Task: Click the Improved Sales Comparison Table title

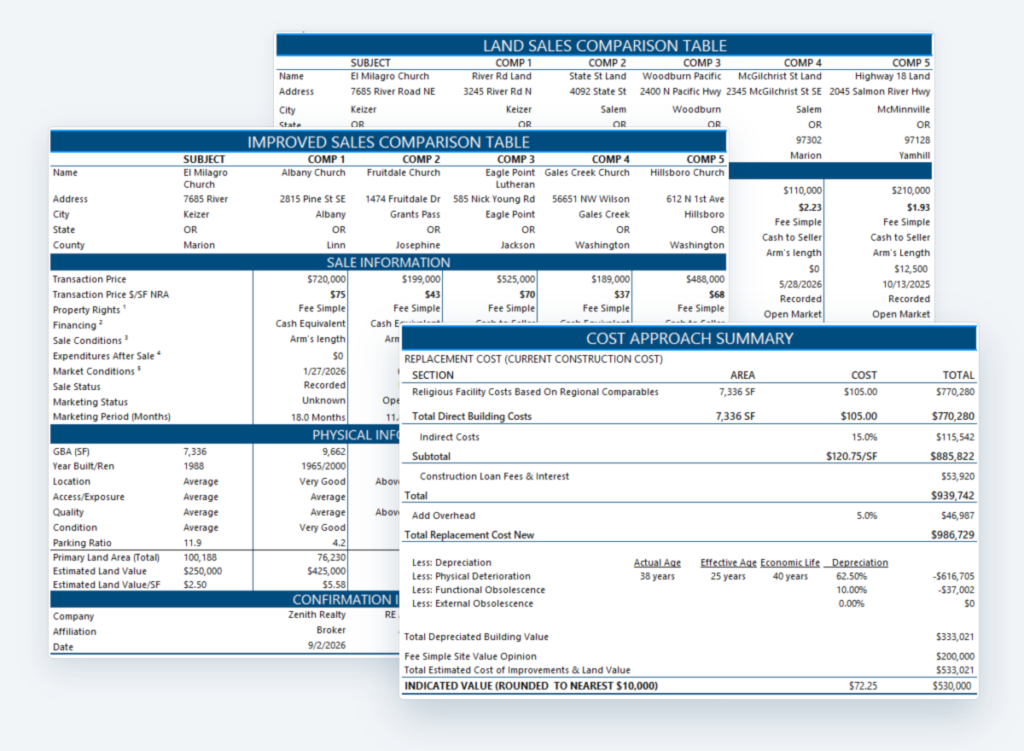Action: pos(388,142)
